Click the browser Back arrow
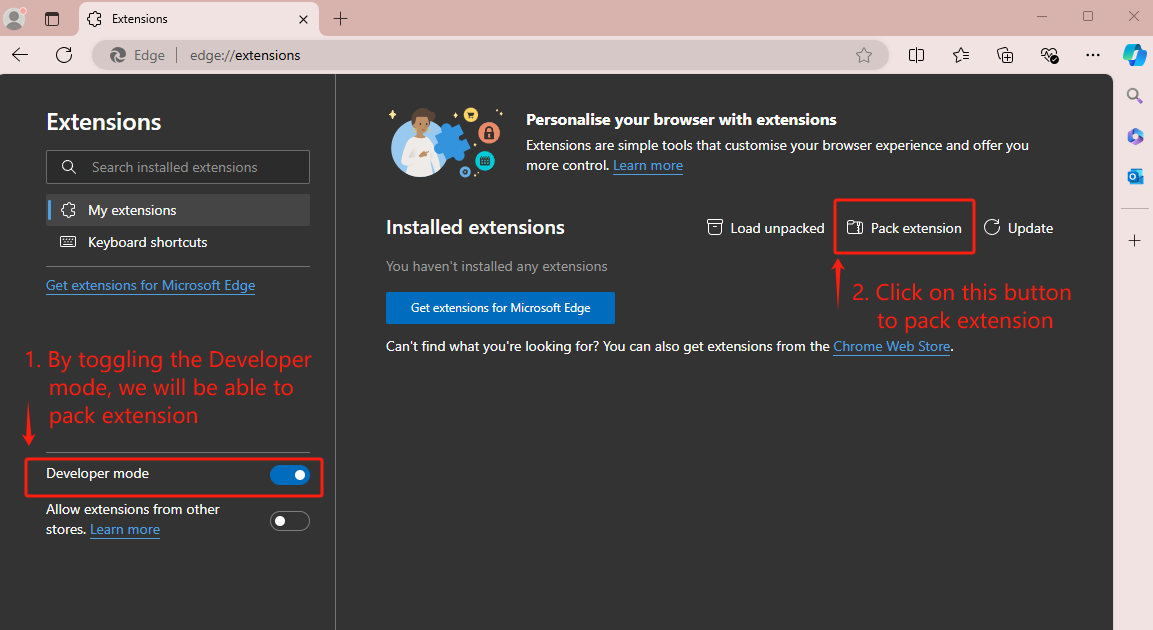The width and height of the screenshot is (1153, 630). pos(20,55)
